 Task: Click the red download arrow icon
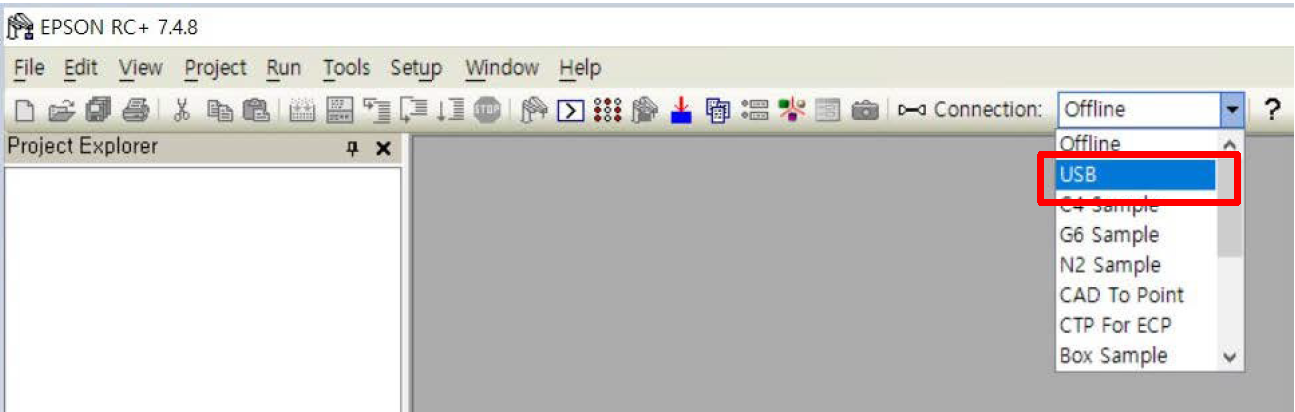(681, 109)
